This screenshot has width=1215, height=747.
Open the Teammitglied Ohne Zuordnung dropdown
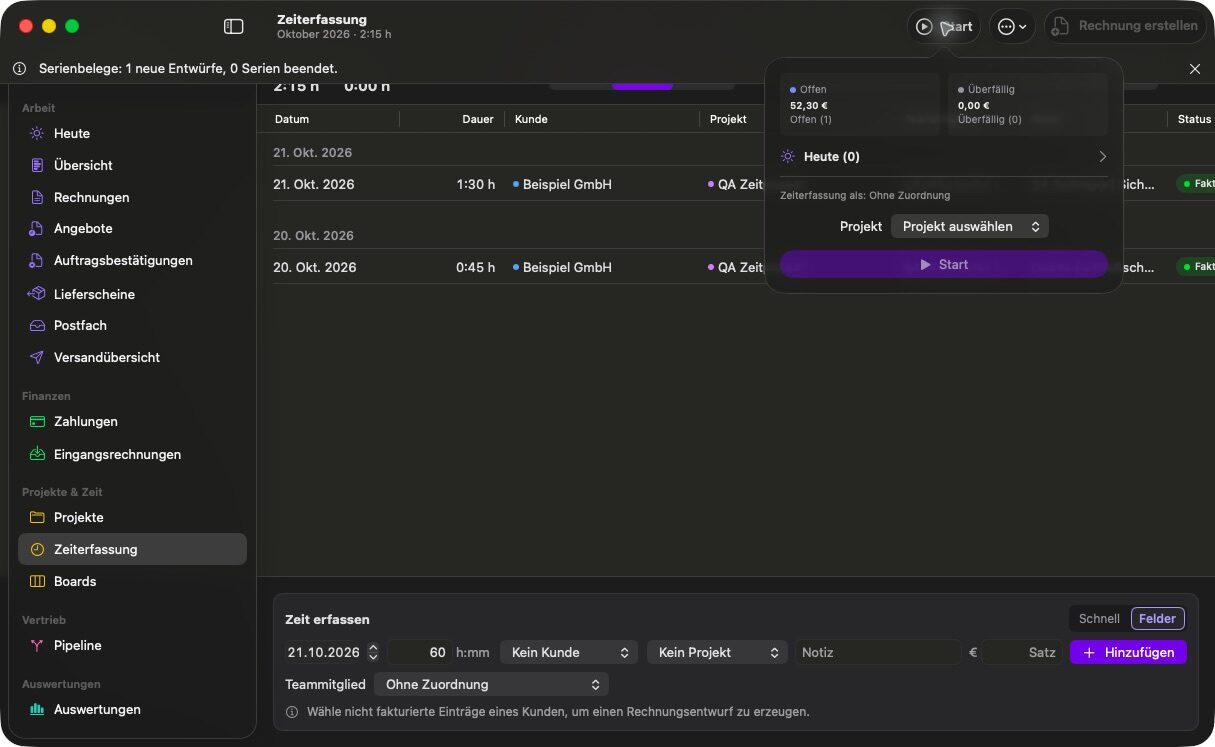tap(491, 684)
